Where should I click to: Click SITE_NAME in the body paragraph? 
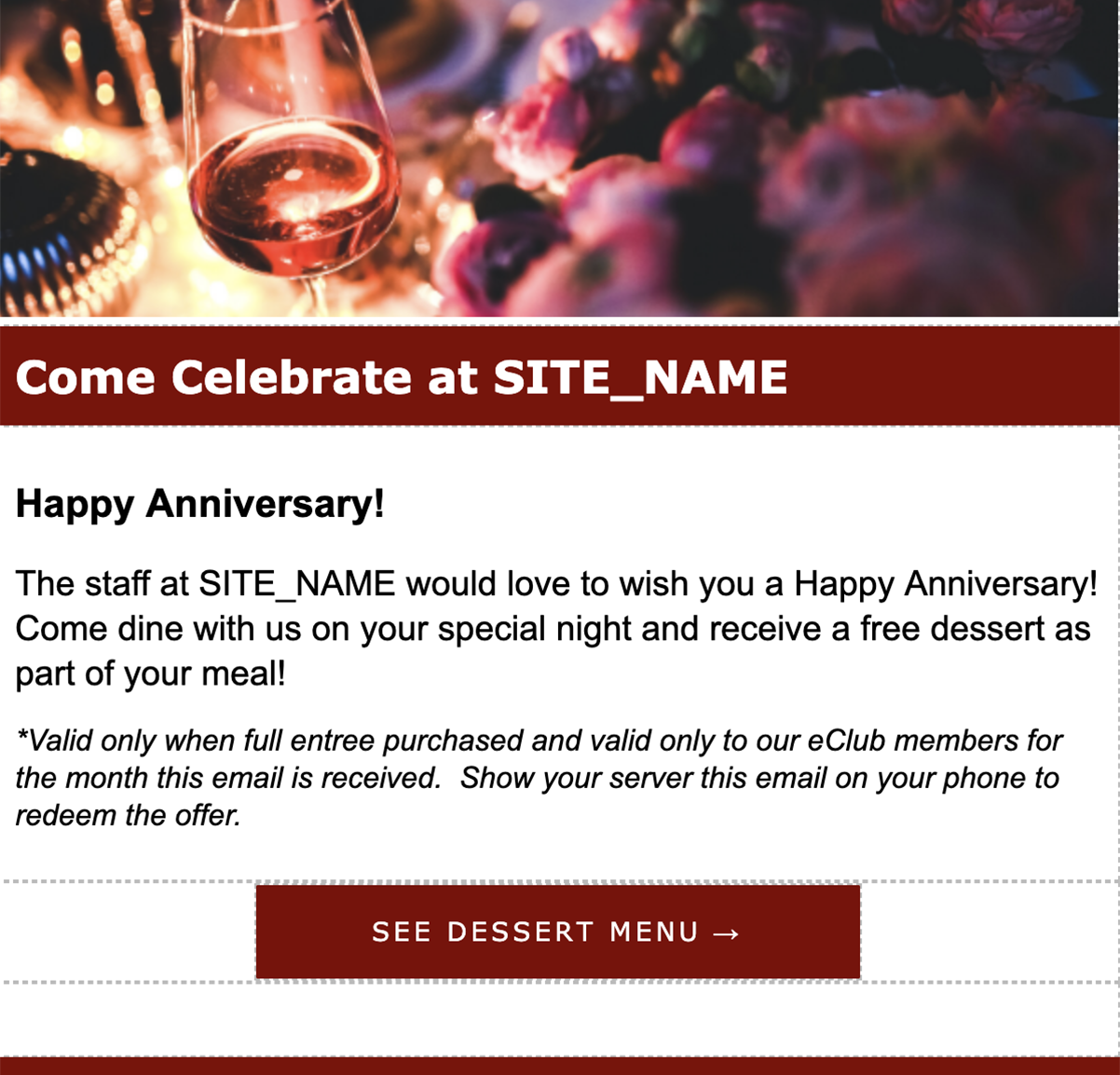click(x=297, y=584)
